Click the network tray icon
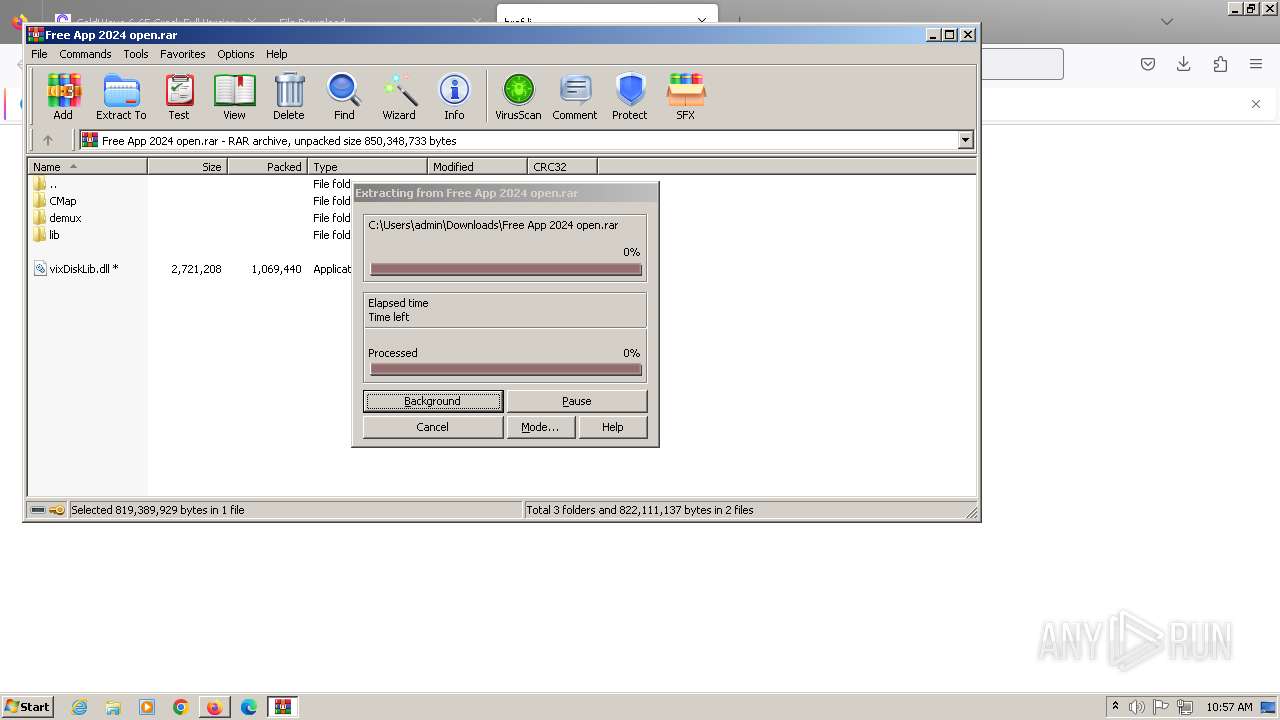This screenshot has width=1280, height=720. [x=1185, y=707]
